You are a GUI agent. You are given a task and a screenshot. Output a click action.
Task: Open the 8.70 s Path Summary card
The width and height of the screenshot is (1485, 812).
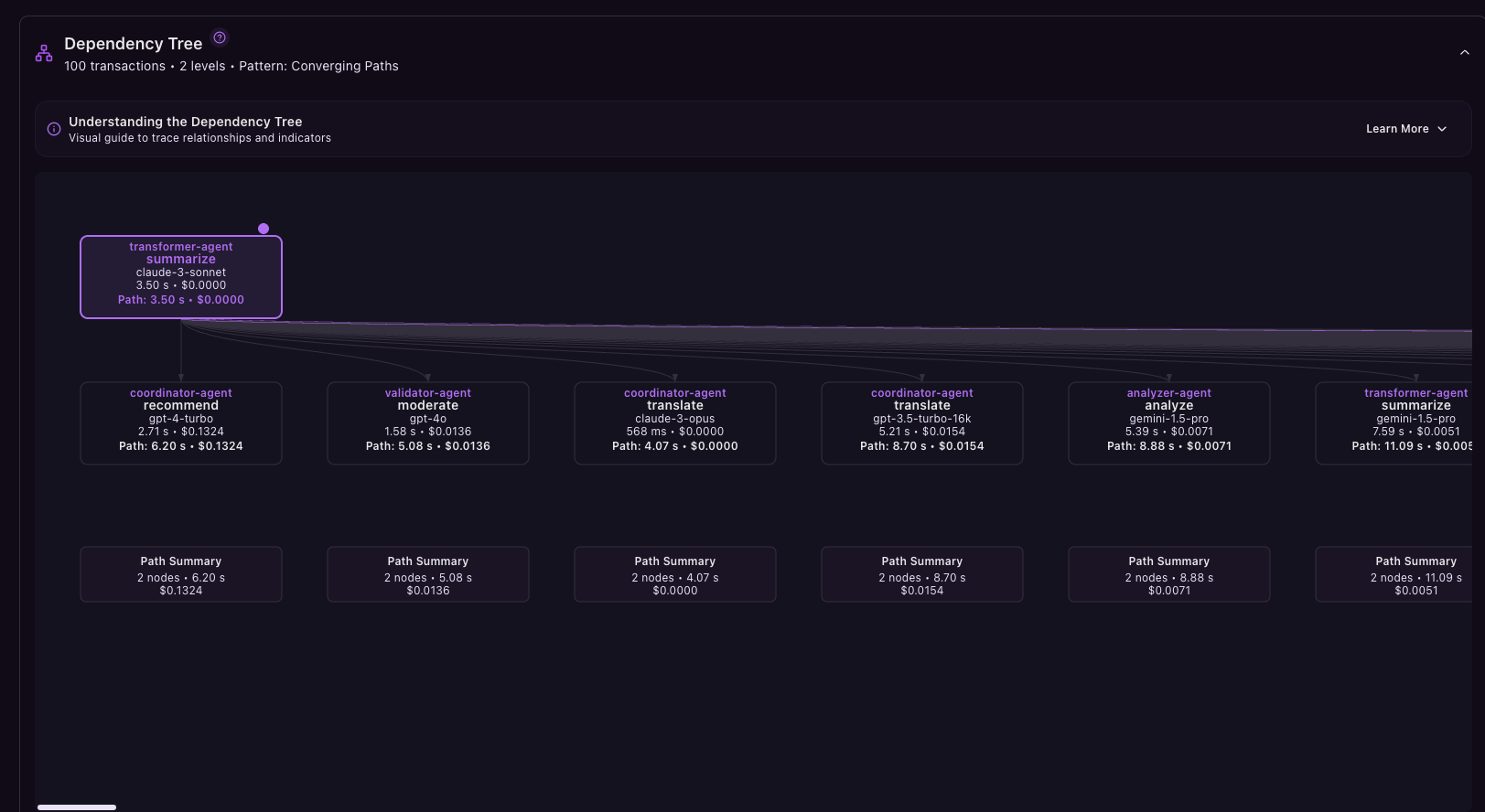pyautogui.click(x=922, y=574)
